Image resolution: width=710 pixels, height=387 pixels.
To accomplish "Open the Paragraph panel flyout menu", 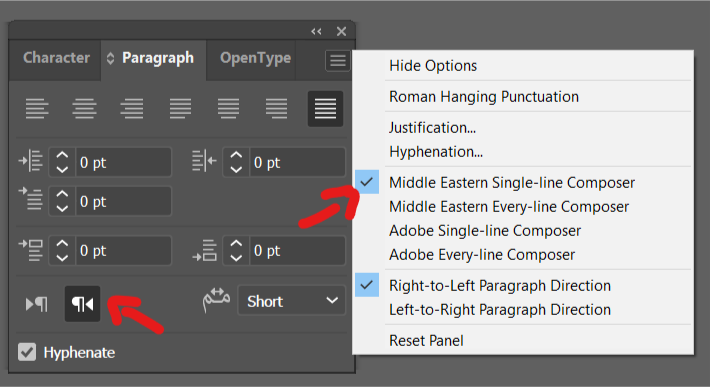I will click(337, 60).
